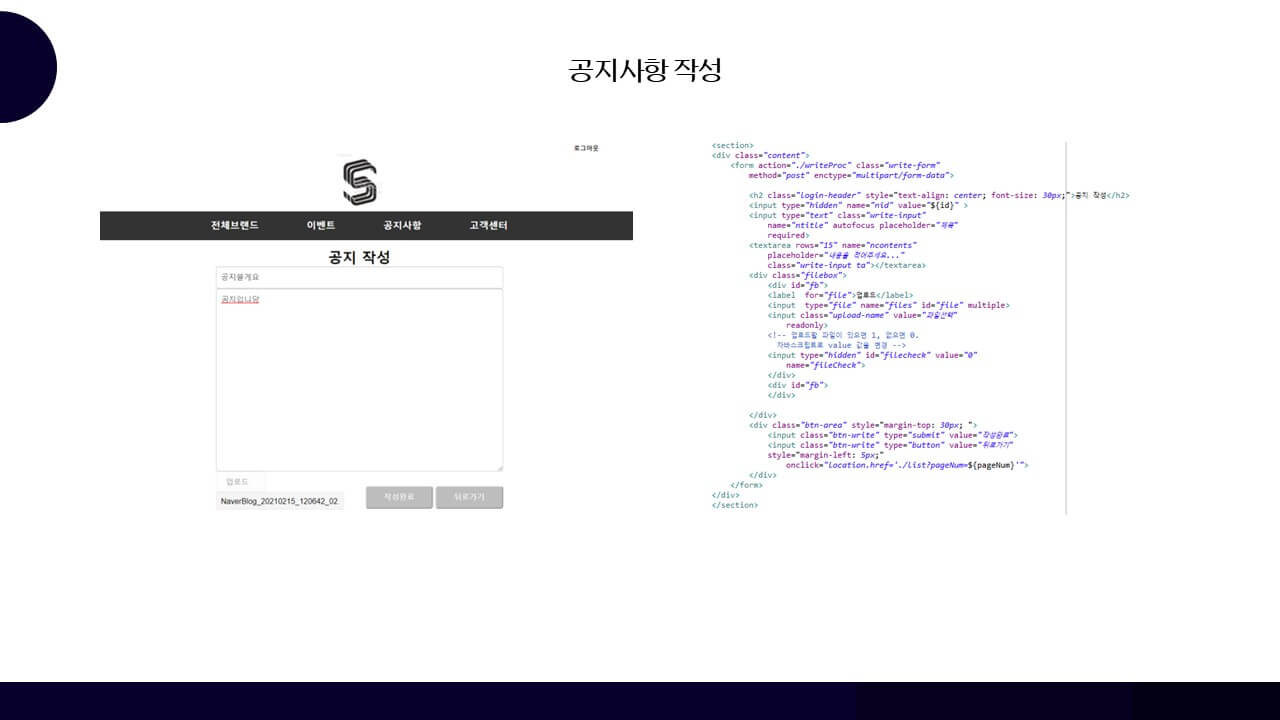Click the input type="hidden" name="nid" line
The width and height of the screenshot is (1280, 720).
(x=857, y=205)
